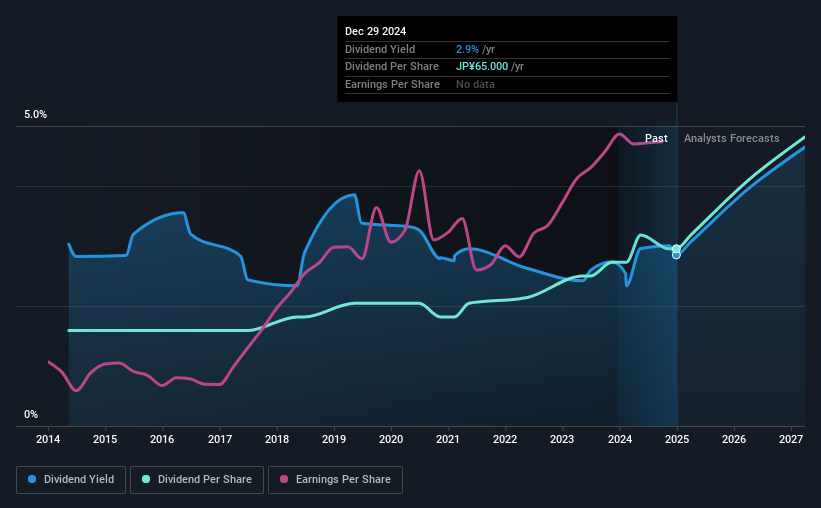This screenshot has width=821, height=508.
Task: Select the 2016 x-axis label
Action: [x=162, y=439]
